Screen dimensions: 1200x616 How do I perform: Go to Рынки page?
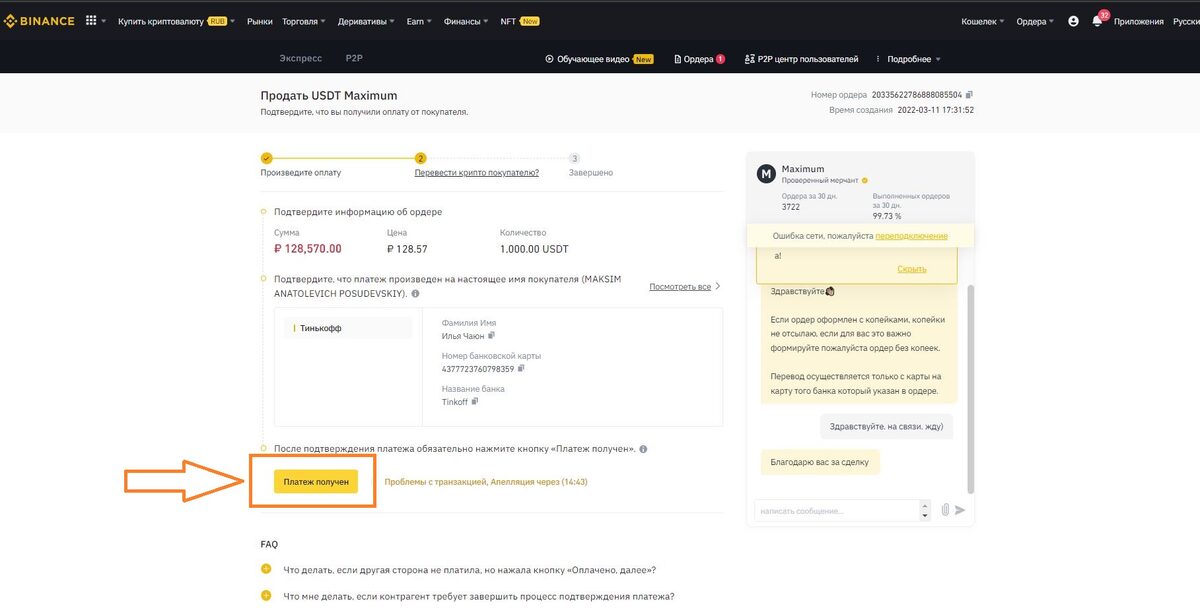[x=259, y=21]
